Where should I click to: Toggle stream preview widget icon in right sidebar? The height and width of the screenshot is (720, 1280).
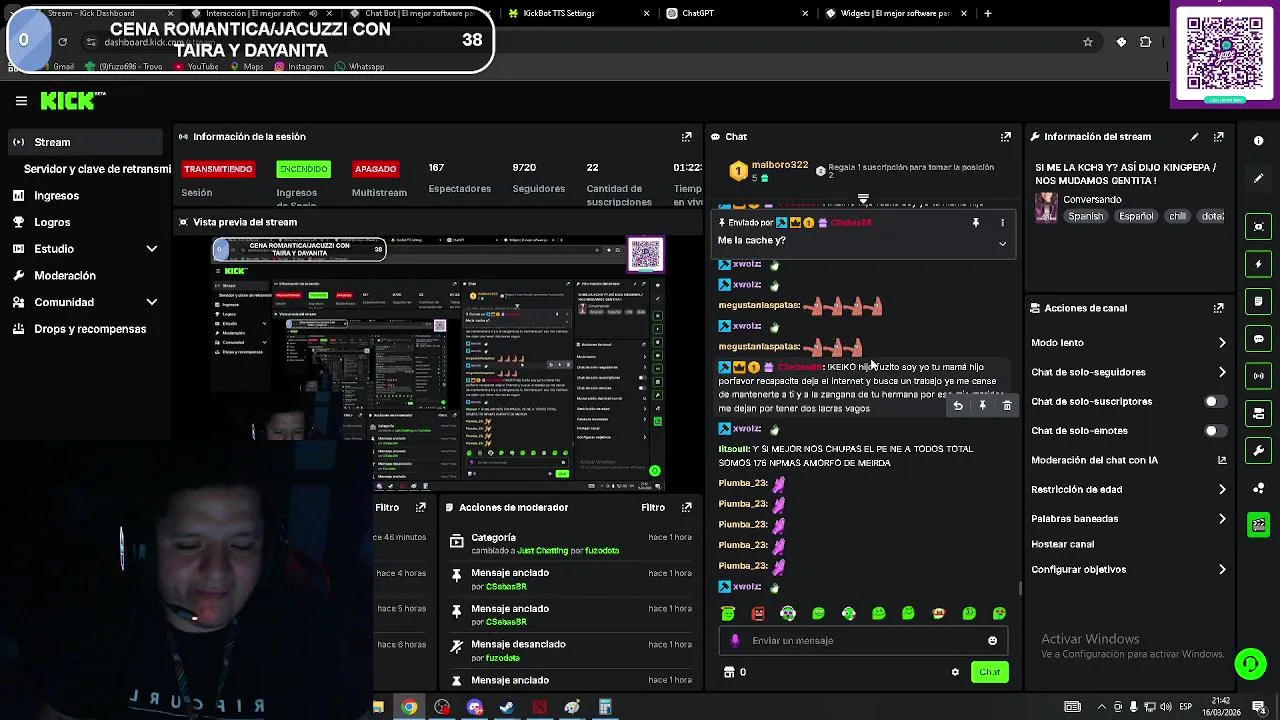click(1259, 227)
